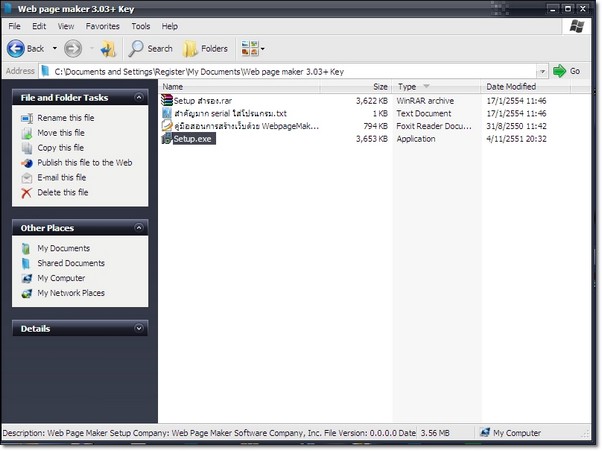This screenshot has width=602, height=451.
Task: Select the file named Setup.exe
Action: [x=192, y=139]
